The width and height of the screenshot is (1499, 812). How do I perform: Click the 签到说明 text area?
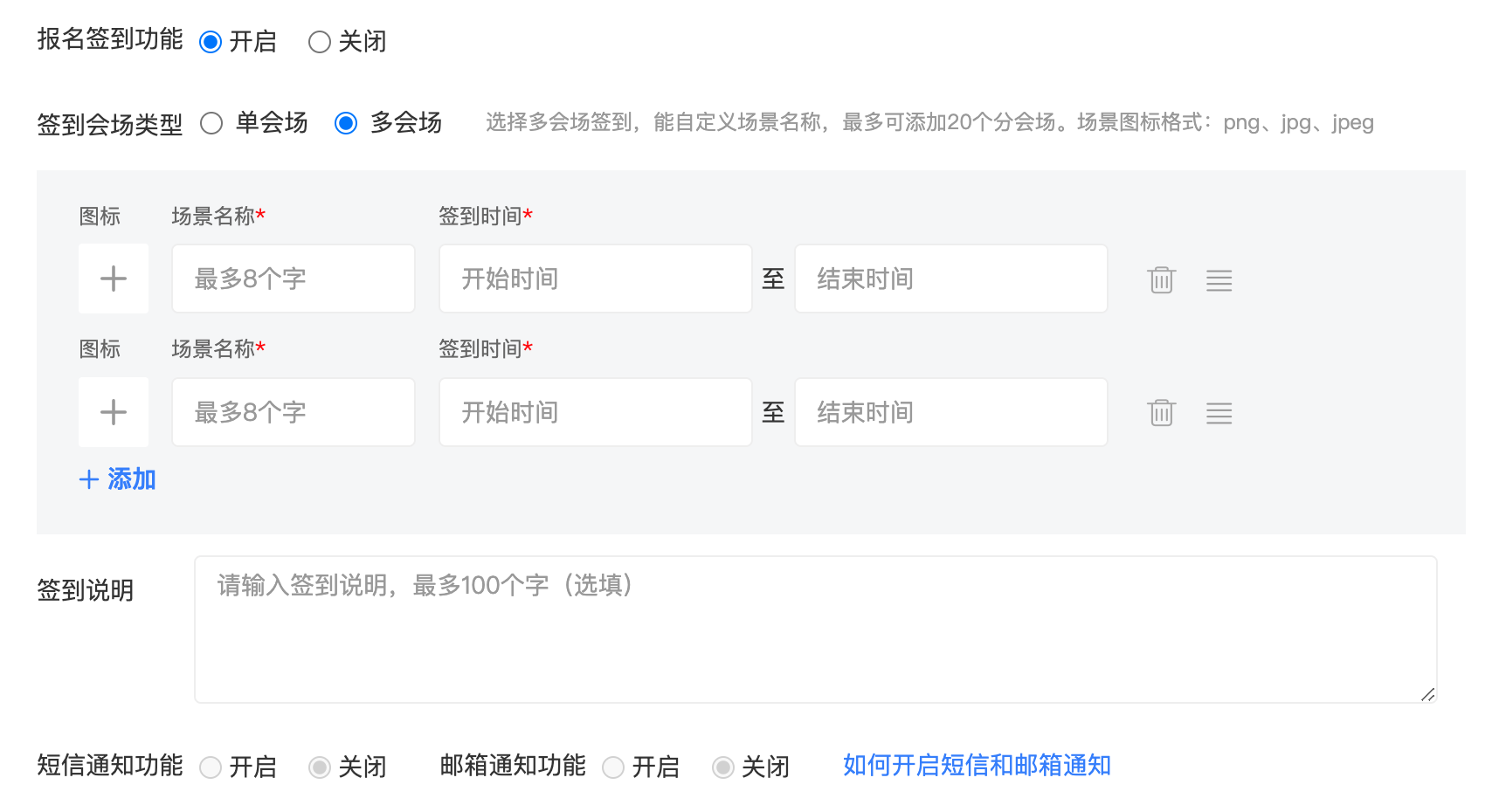[x=815, y=630]
